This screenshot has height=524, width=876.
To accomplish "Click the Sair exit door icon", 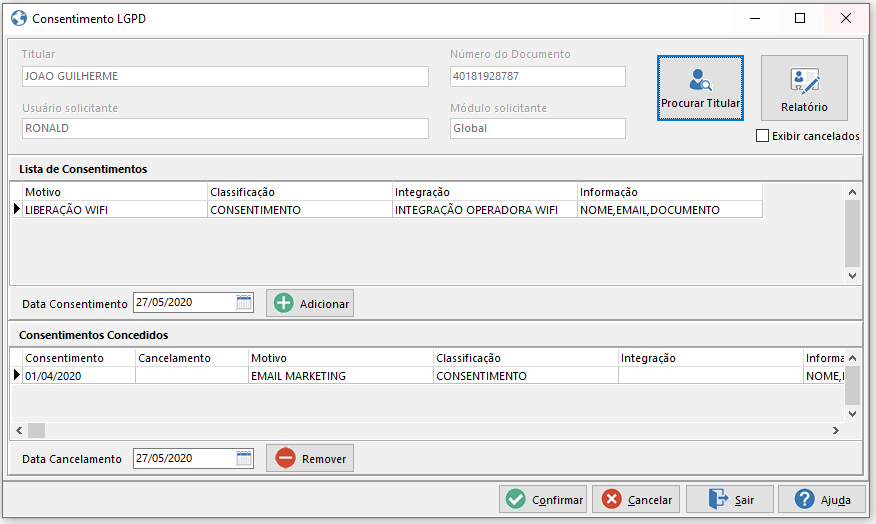I will click(719, 499).
